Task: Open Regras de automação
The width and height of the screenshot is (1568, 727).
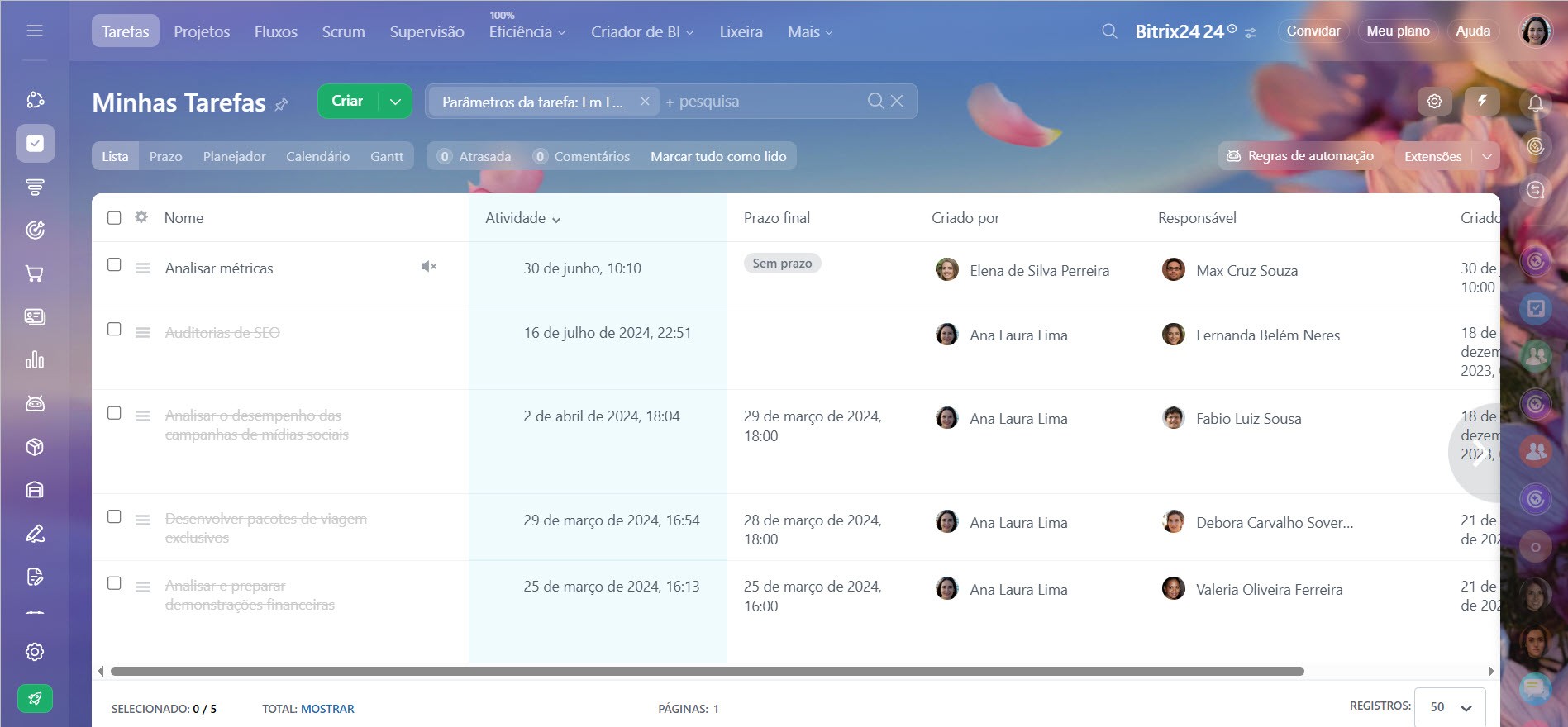Action: pos(1300,156)
